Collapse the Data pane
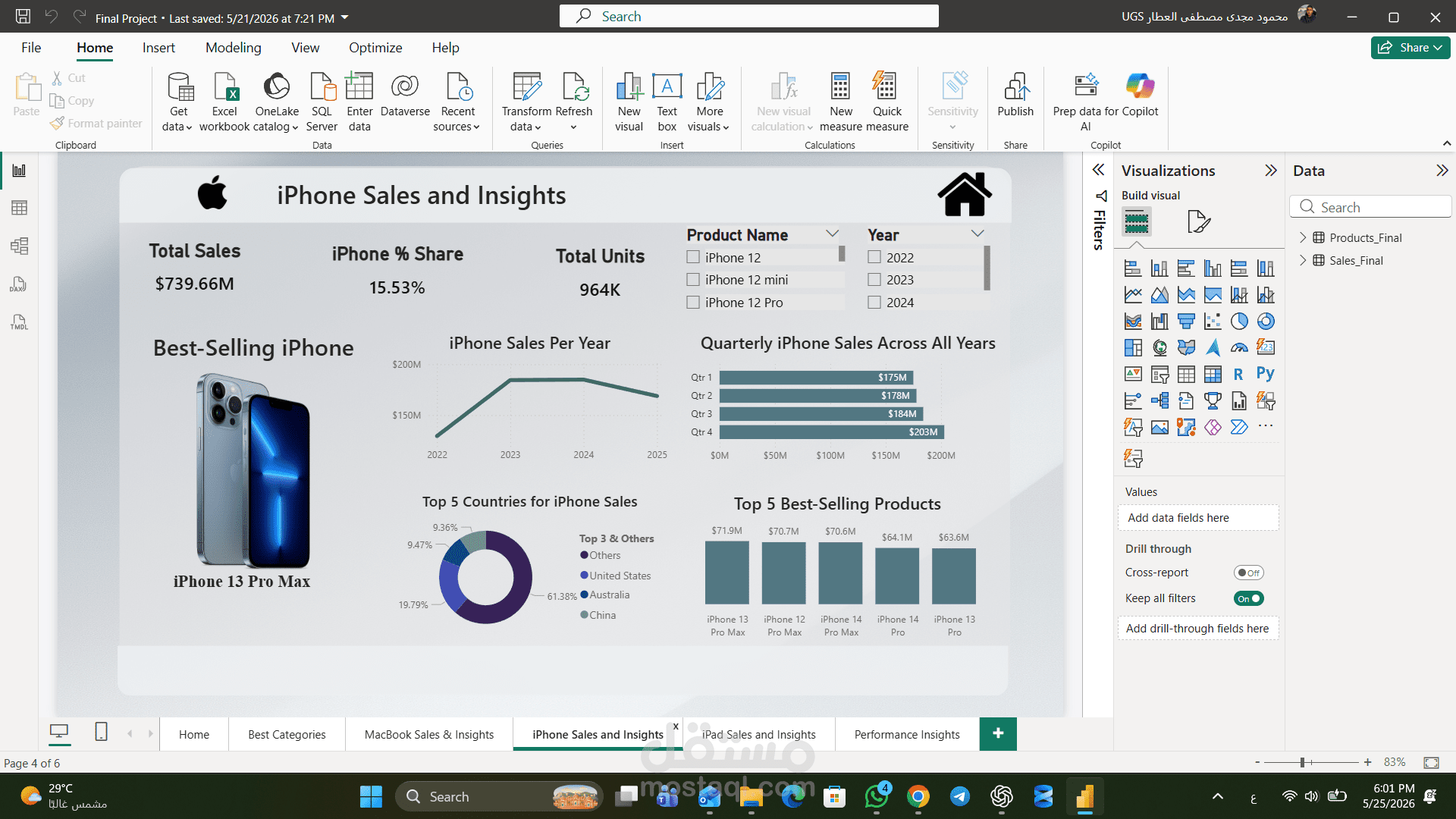1456x819 pixels. pos(1442,171)
